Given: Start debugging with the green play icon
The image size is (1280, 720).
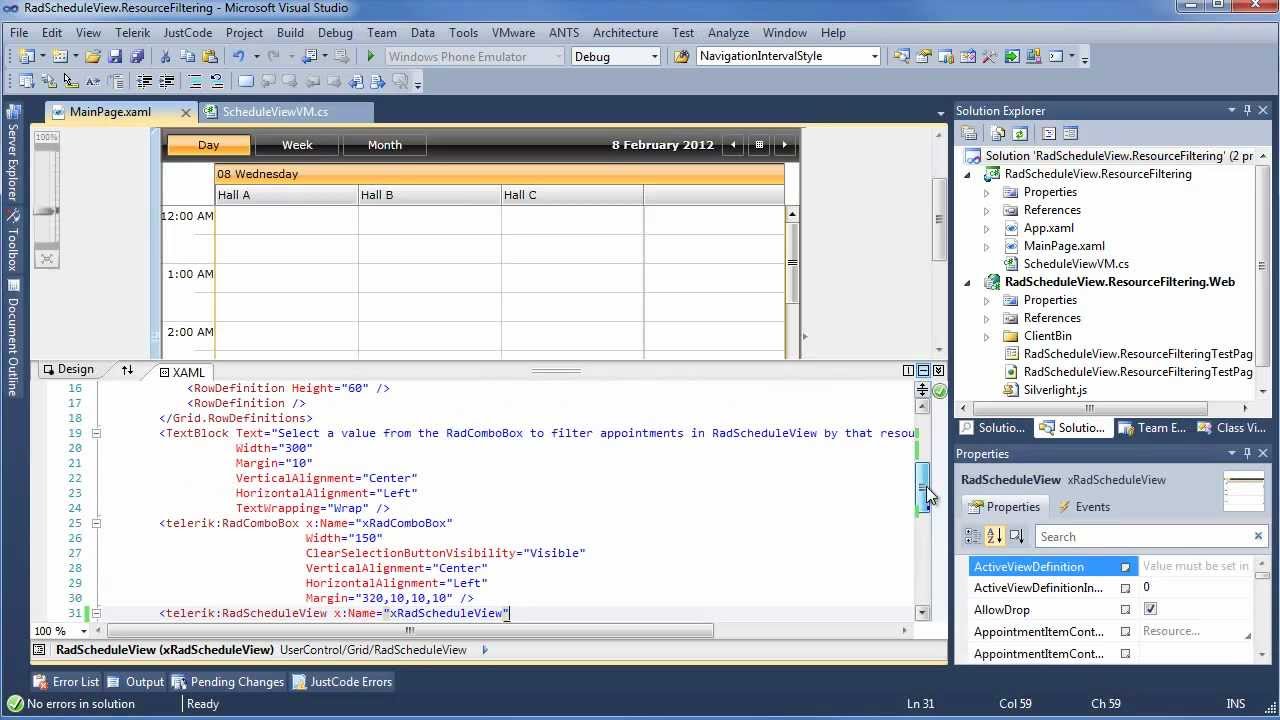Looking at the screenshot, I should (371, 57).
